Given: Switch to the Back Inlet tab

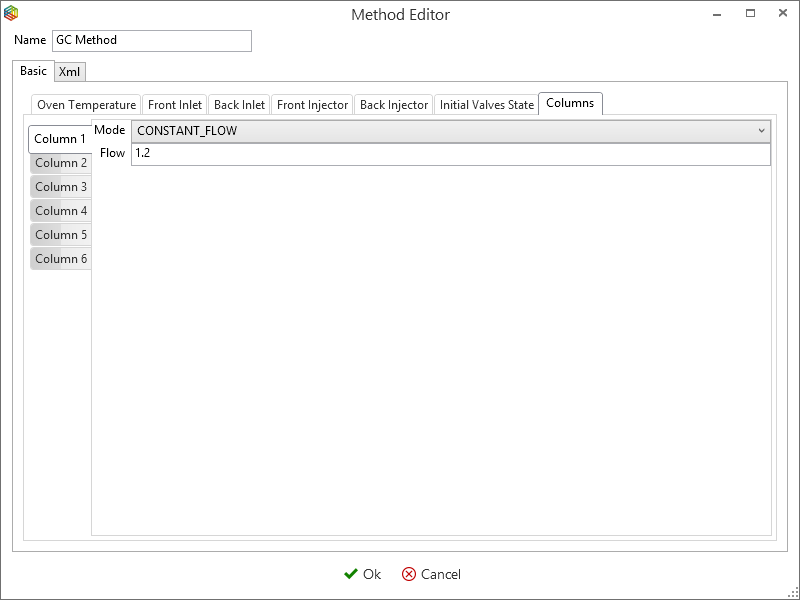Looking at the screenshot, I should pyautogui.click(x=239, y=105).
